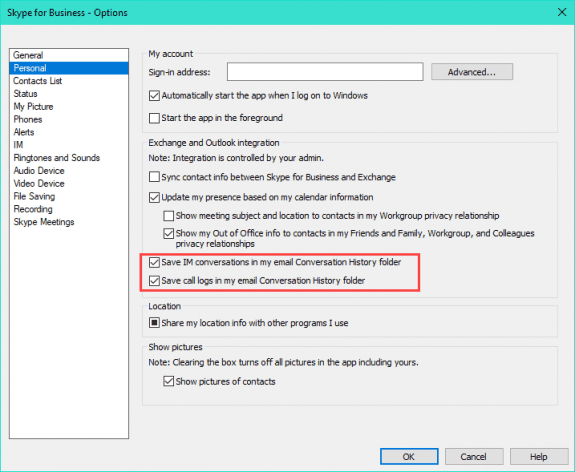Uncheck Save call logs in Conversation History
575x472 pixels.
point(154,281)
